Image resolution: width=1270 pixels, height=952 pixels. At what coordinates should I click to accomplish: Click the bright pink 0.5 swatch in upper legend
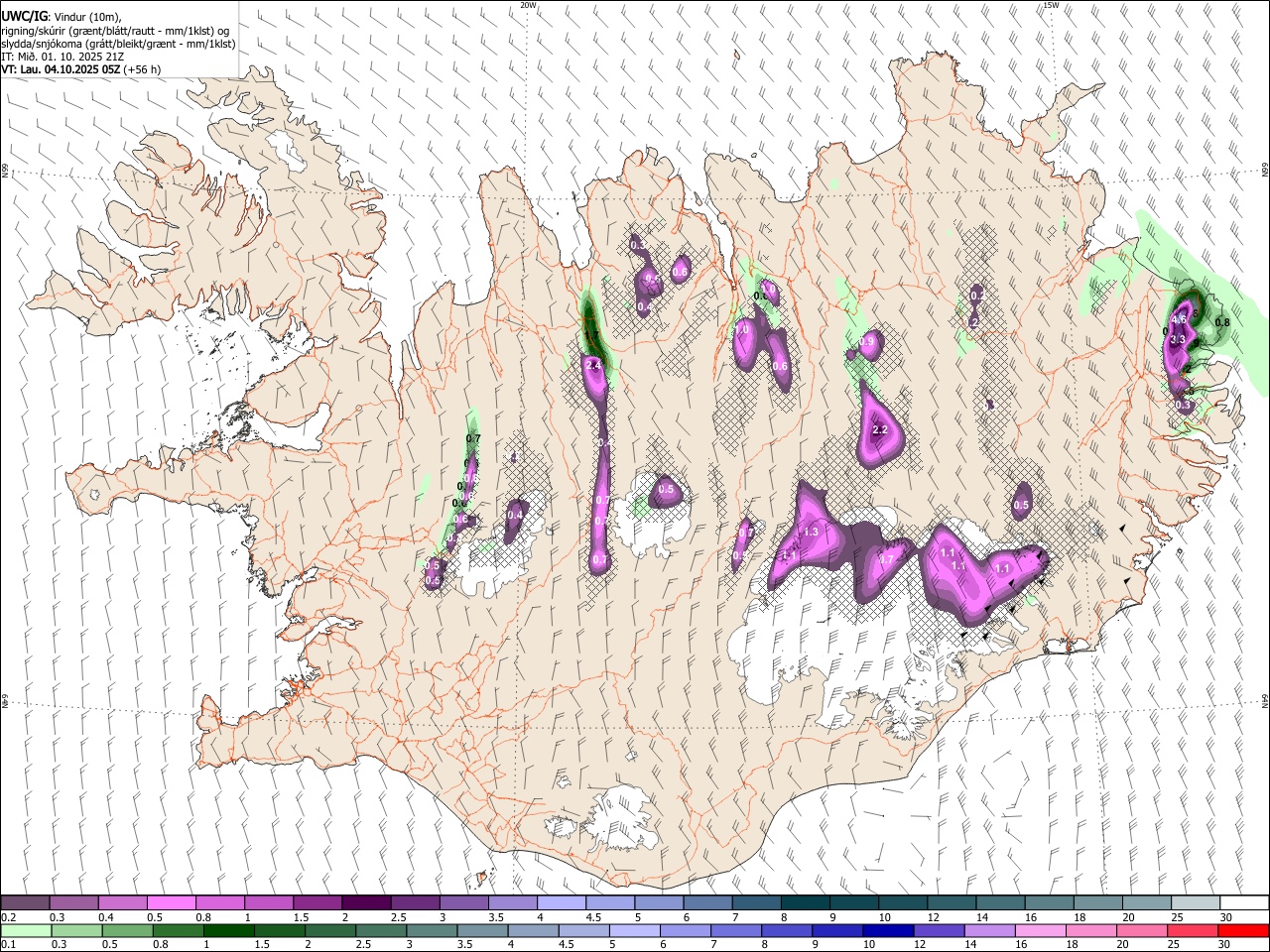click(x=171, y=903)
